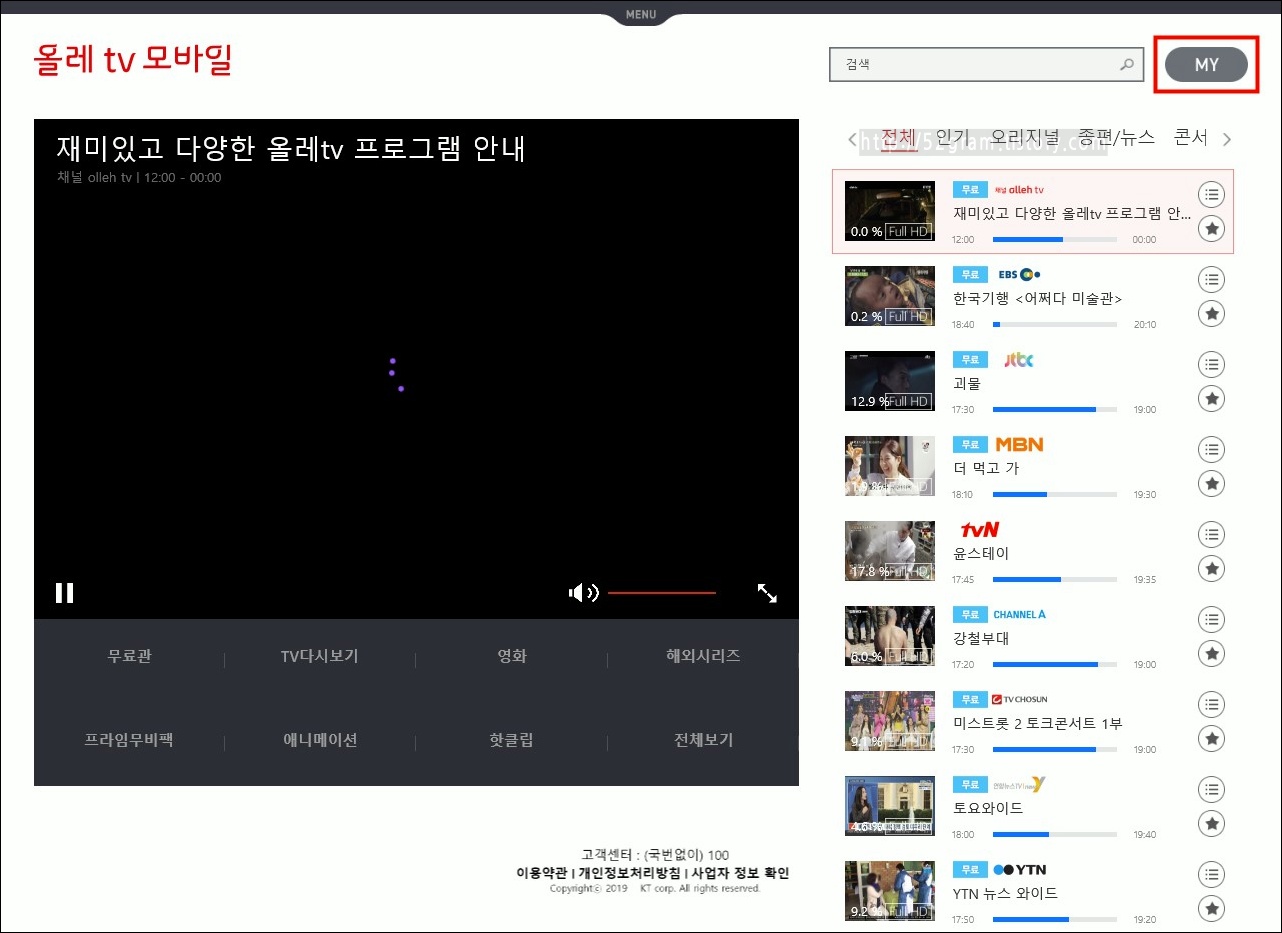The width and height of the screenshot is (1282, 933).
Task: Click progress bar of 윤스테이 program
Action: (1055, 579)
